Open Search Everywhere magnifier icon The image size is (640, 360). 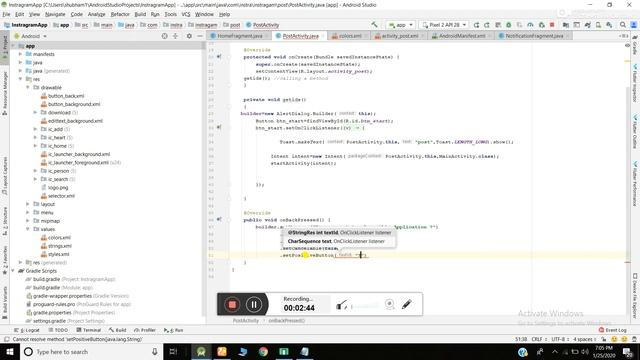623,25
